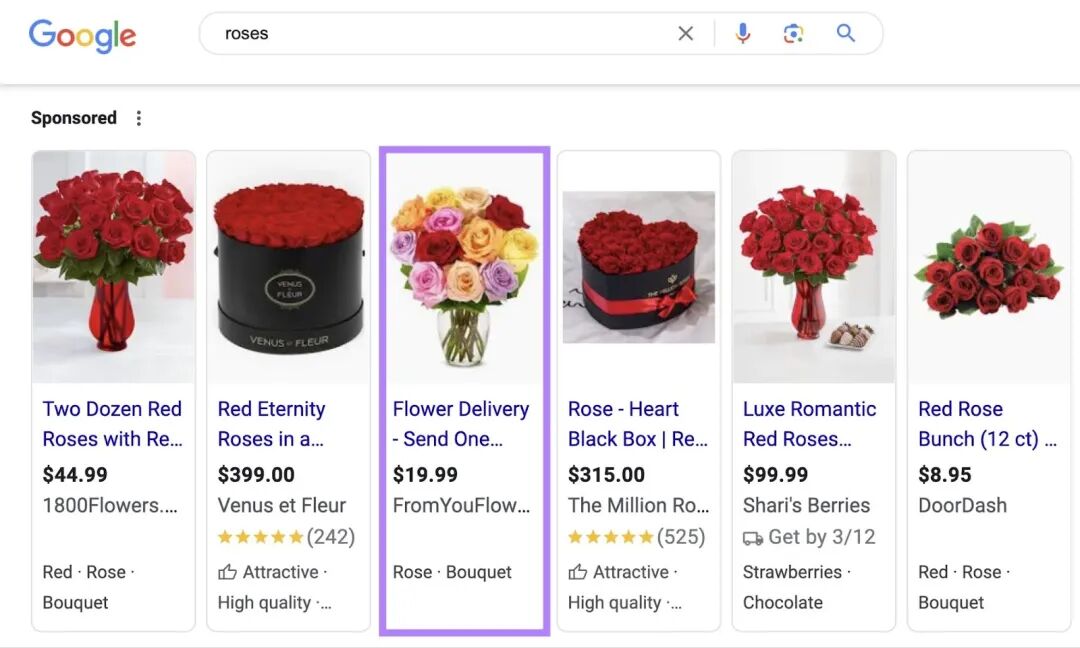The image size is (1080, 648).
Task: Click the thumbs-up Attractive icon under Venus et Fleur
Action: [227, 572]
